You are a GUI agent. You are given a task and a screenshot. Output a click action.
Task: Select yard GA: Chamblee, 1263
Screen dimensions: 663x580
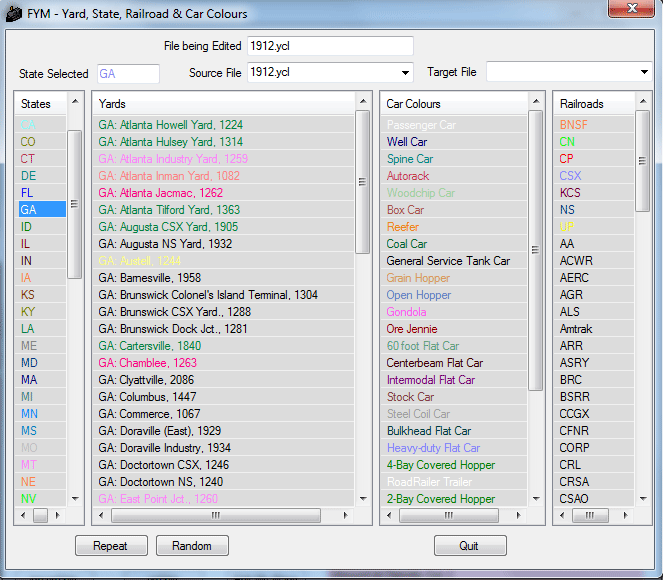223,363
